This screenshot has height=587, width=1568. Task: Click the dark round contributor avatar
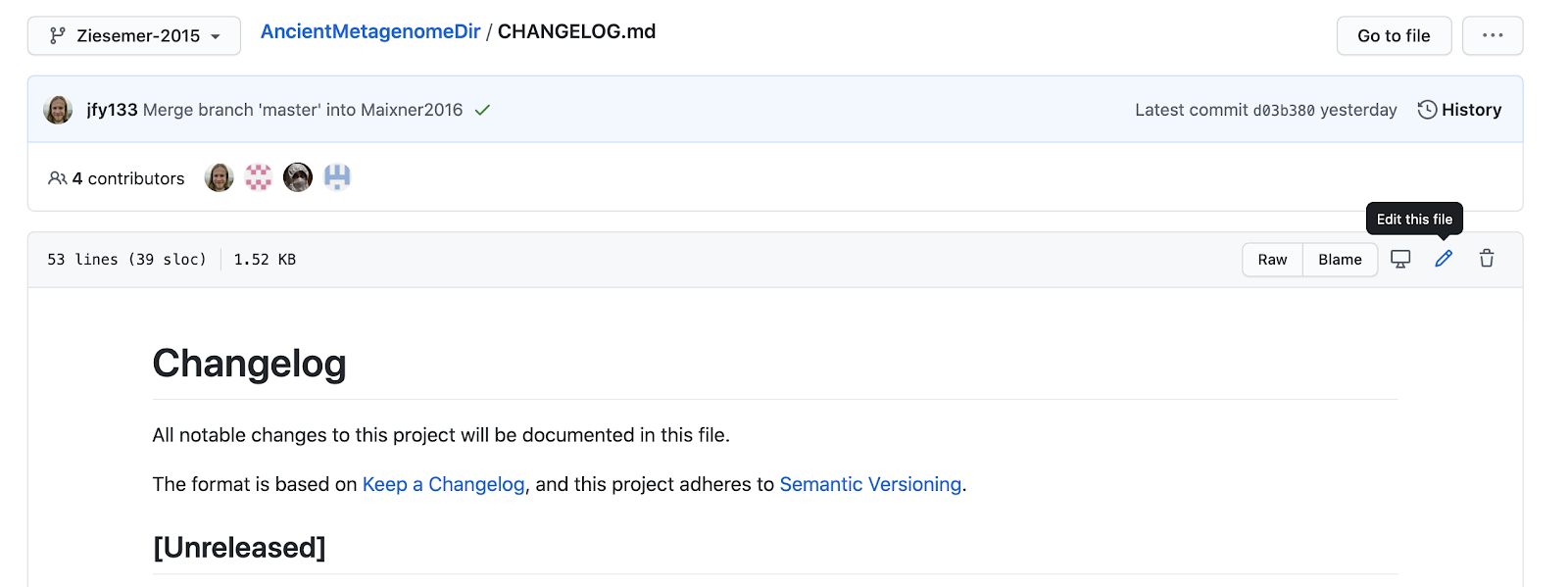pos(298,177)
